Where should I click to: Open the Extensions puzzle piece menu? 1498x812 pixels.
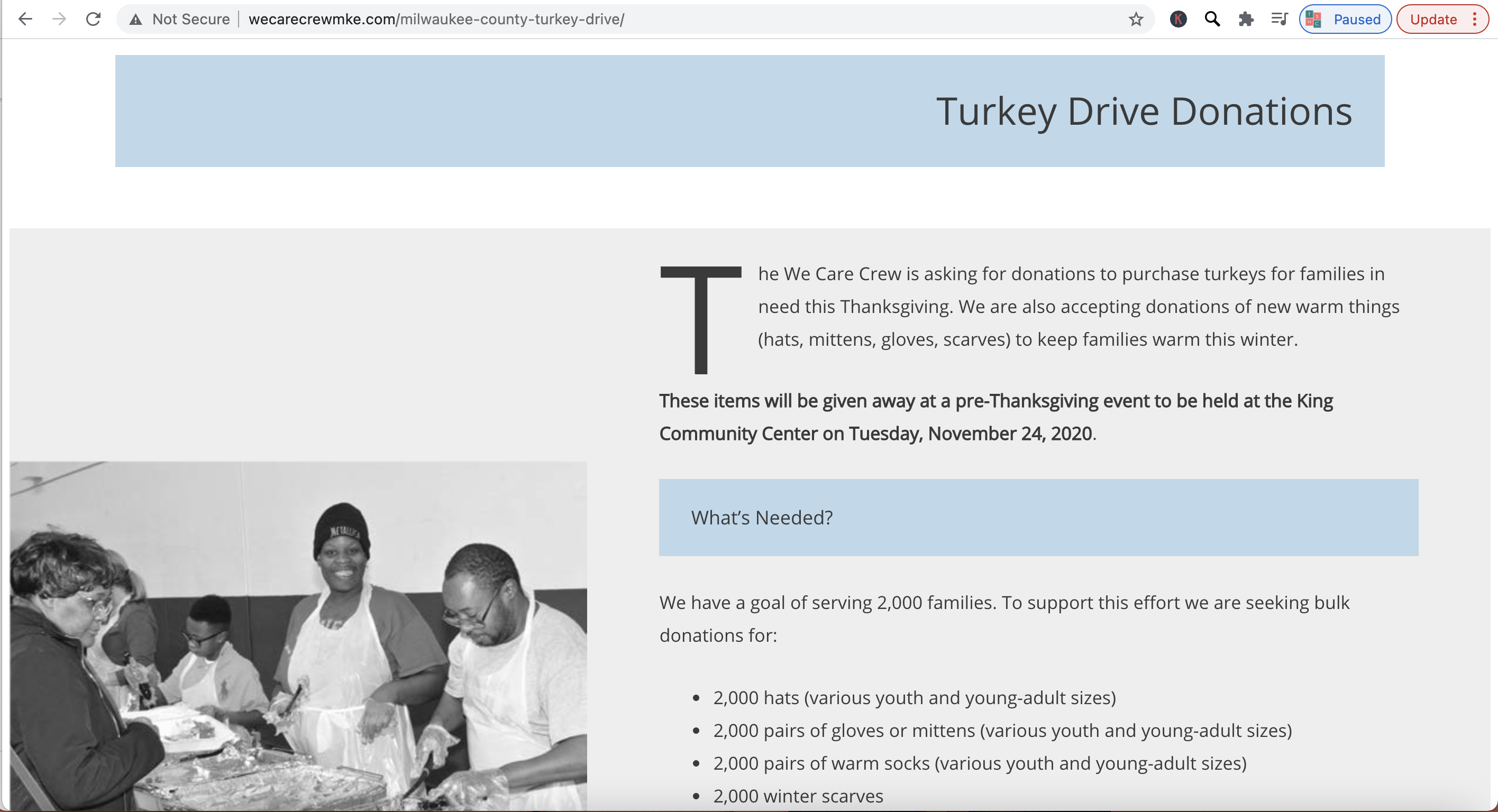click(x=1246, y=19)
